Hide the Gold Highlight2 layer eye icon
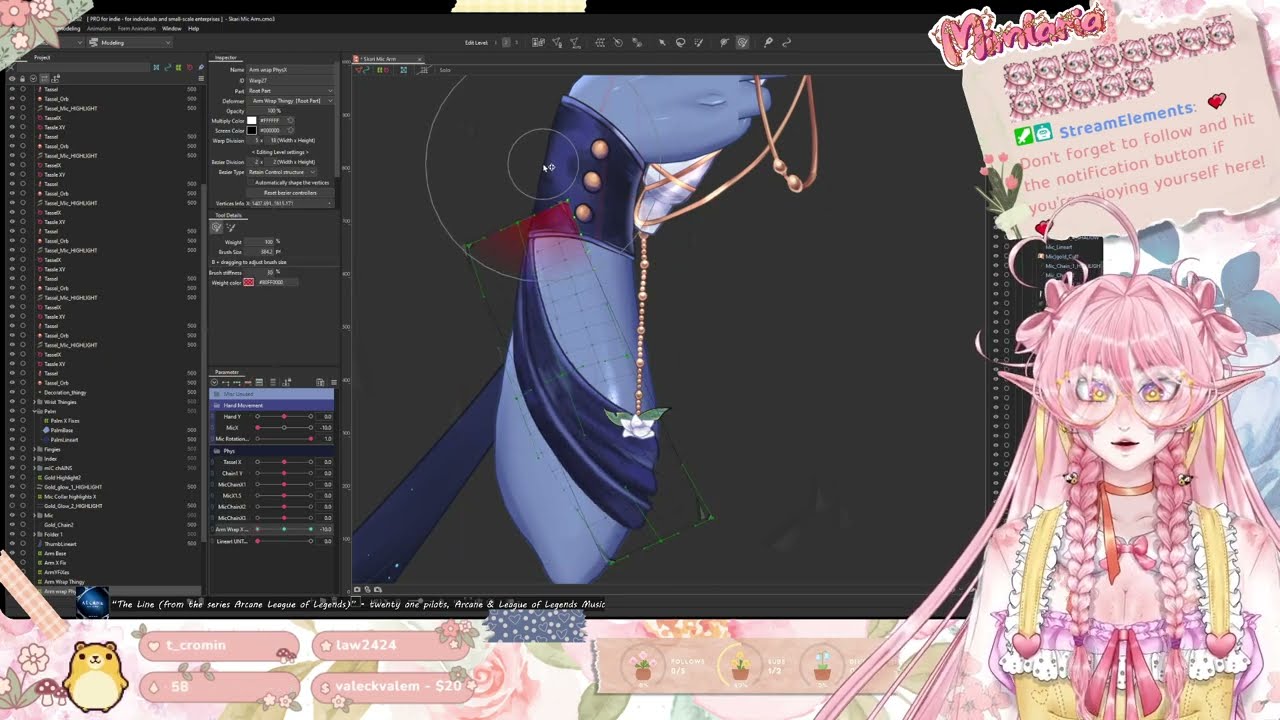The image size is (1280, 720). tap(12, 477)
